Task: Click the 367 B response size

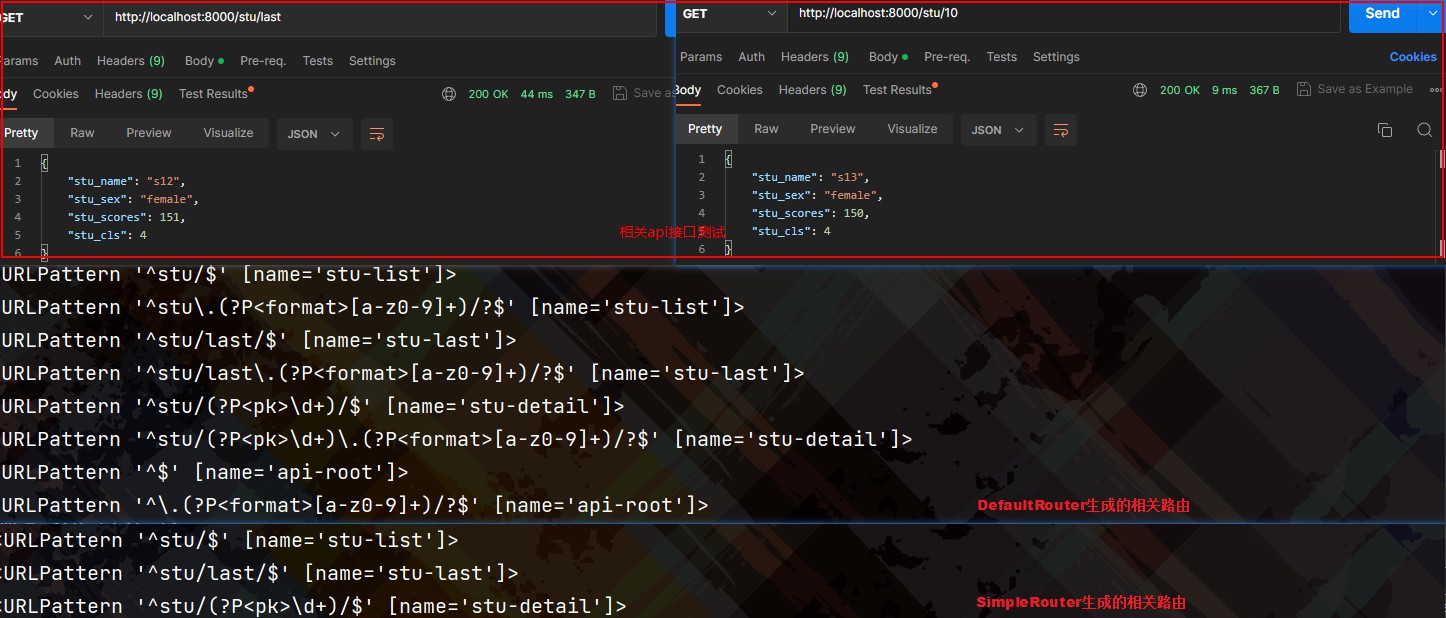Action: pyautogui.click(x=1264, y=90)
